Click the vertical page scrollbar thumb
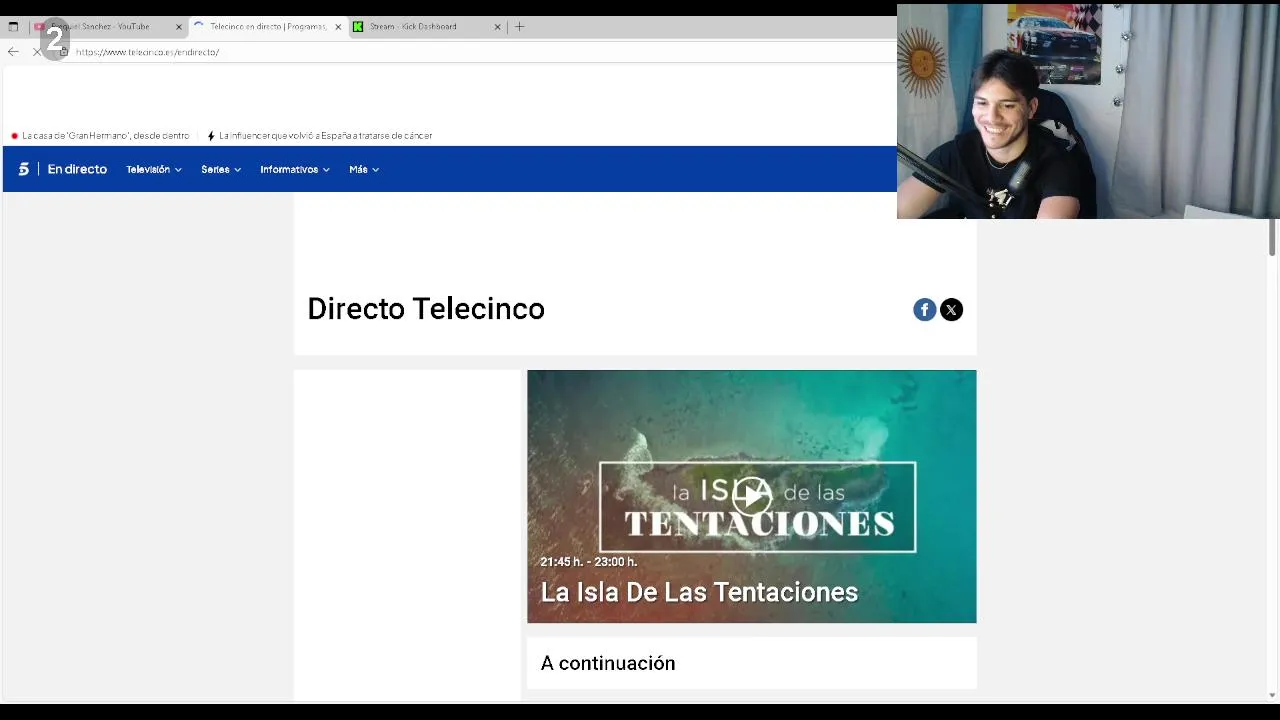The height and width of the screenshot is (720, 1280). 1272,237
